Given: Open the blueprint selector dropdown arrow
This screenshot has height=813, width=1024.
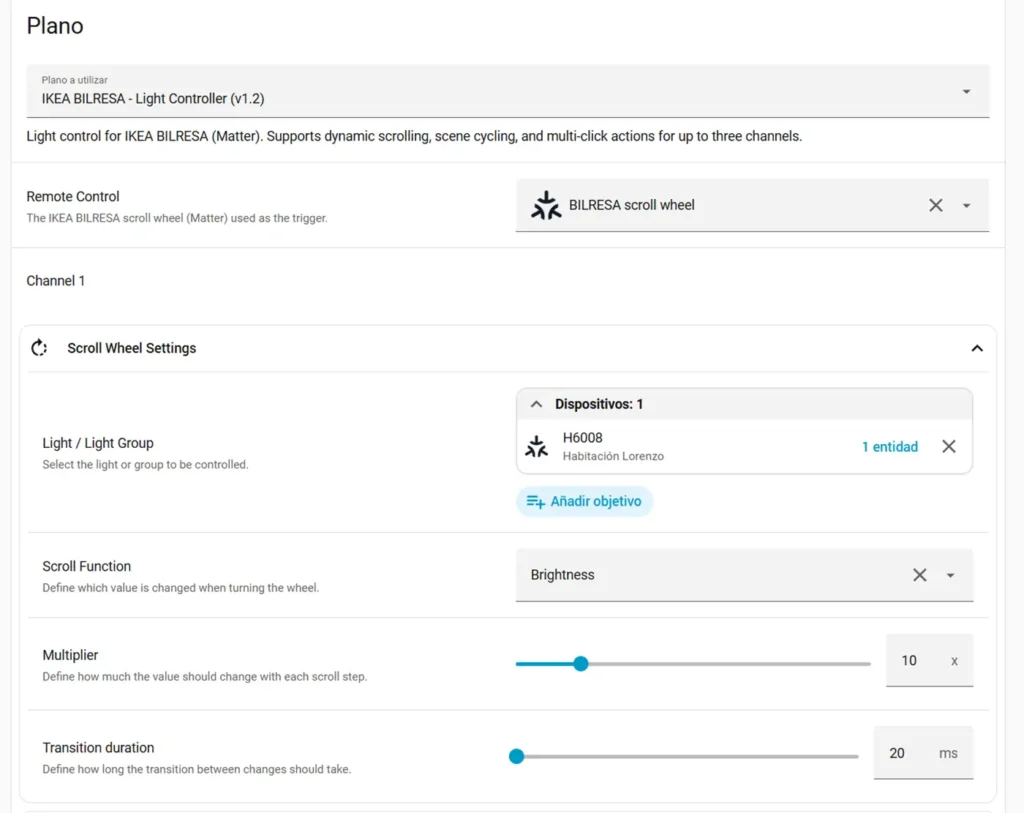Looking at the screenshot, I should tap(966, 91).
